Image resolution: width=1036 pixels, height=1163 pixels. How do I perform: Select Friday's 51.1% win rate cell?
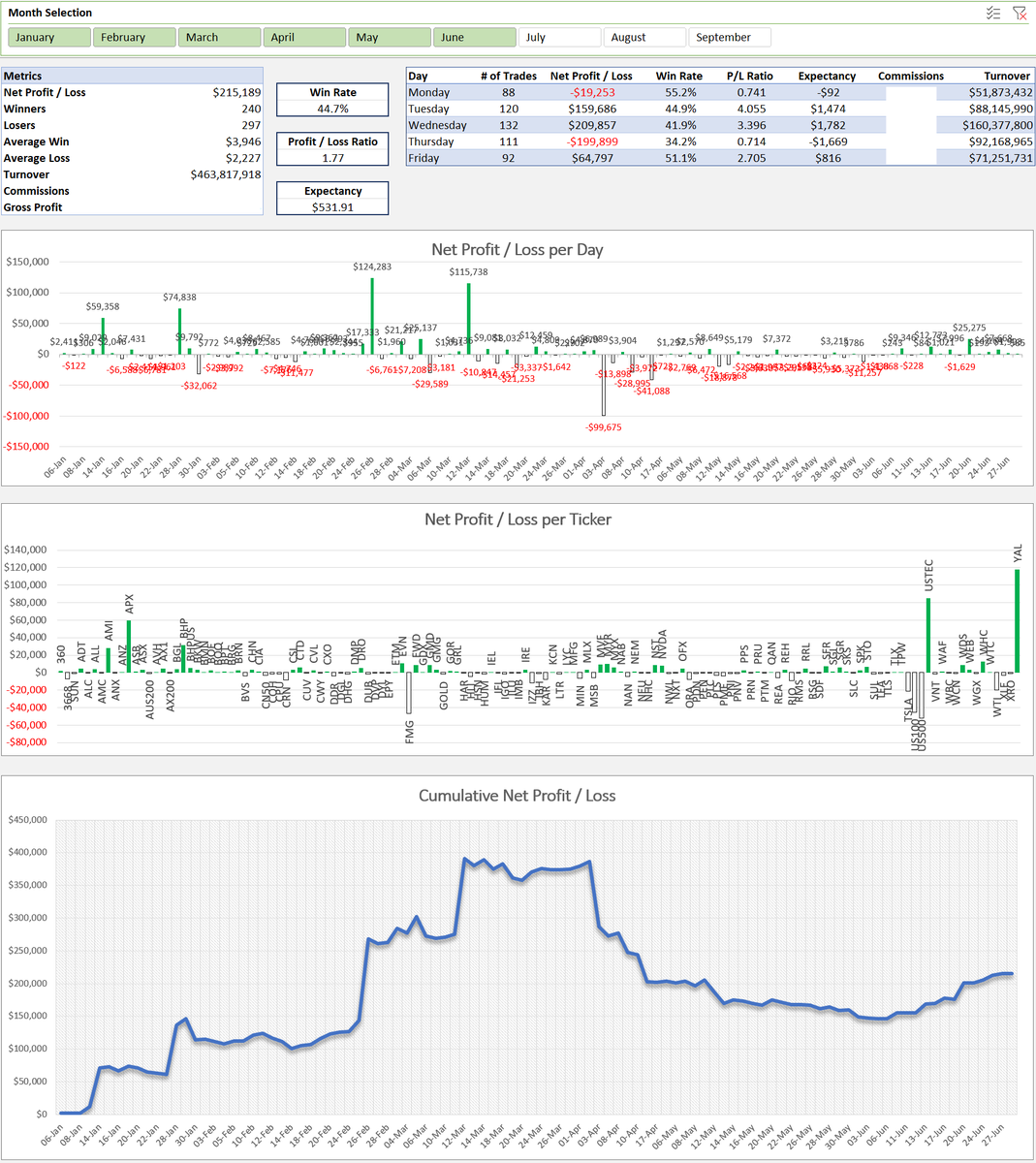[679, 158]
